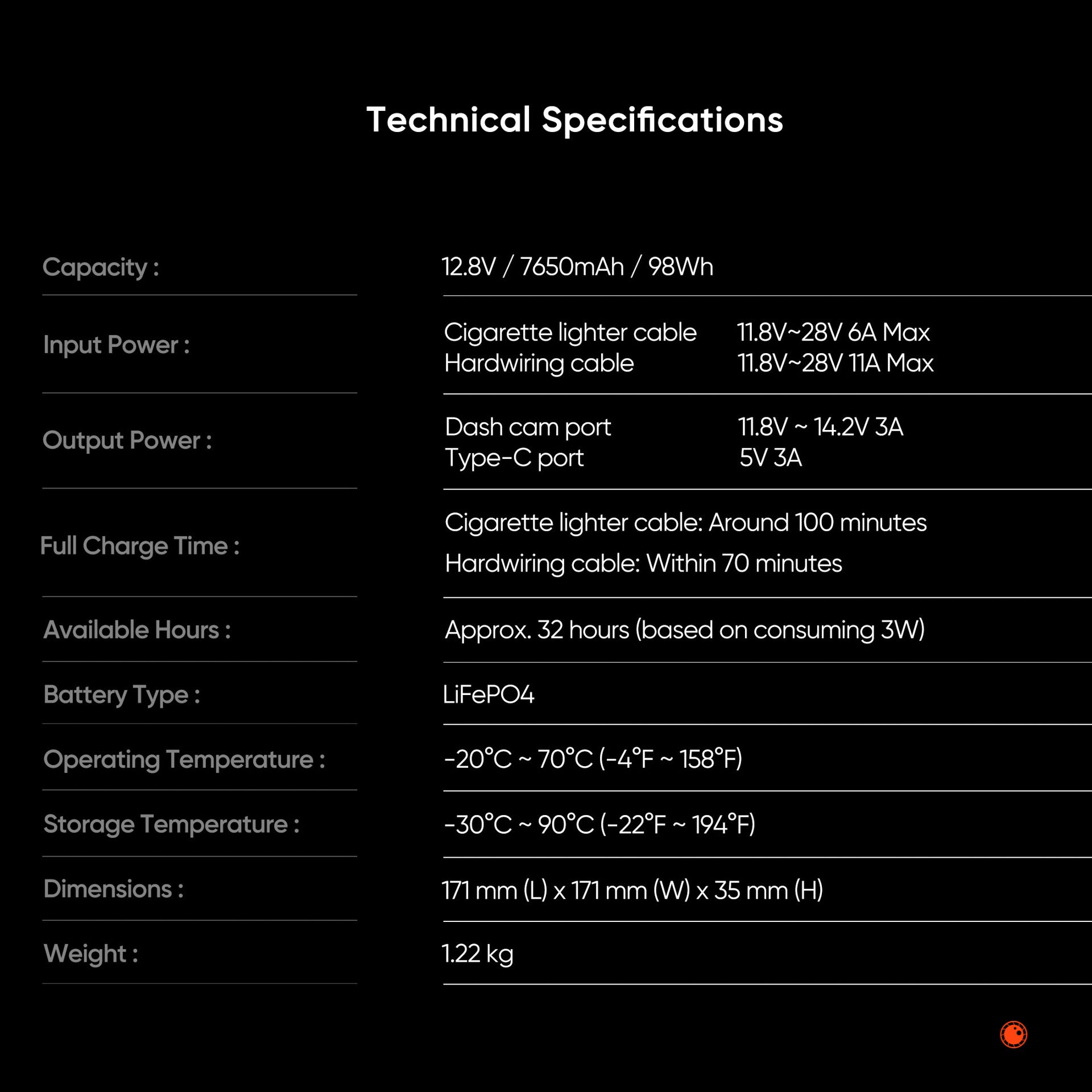Image resolution: width=1092 pixels, height=1092 pixels.
Task: Click the Dash cam port text
Action: (528, 427)
